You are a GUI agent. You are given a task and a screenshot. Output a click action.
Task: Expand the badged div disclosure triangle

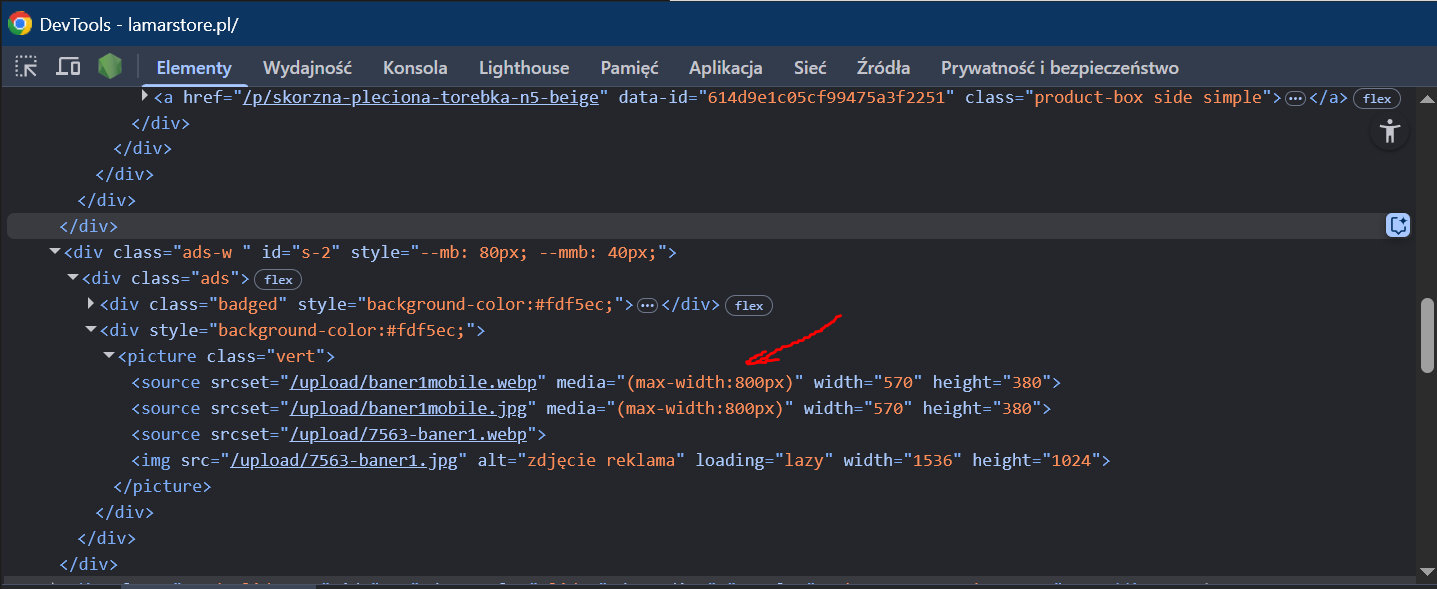89,304
